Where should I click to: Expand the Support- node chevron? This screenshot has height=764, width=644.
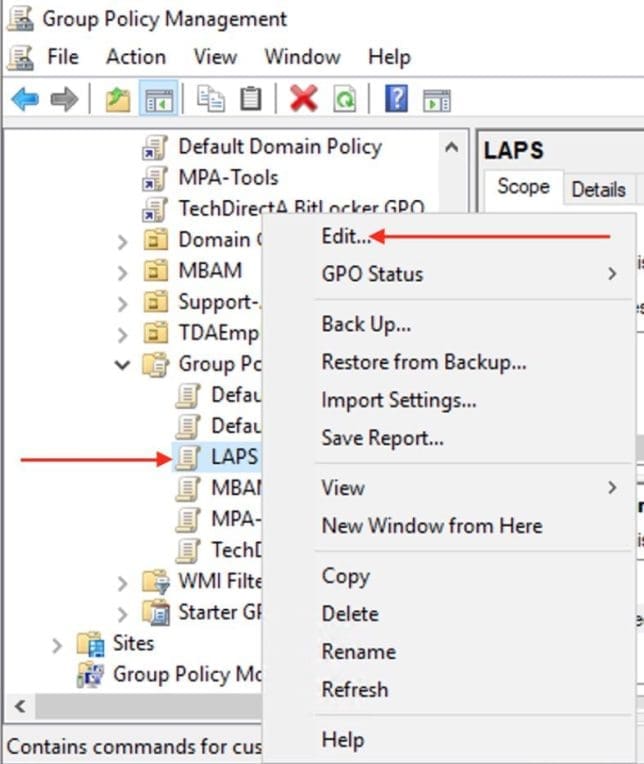coord(122,304)
